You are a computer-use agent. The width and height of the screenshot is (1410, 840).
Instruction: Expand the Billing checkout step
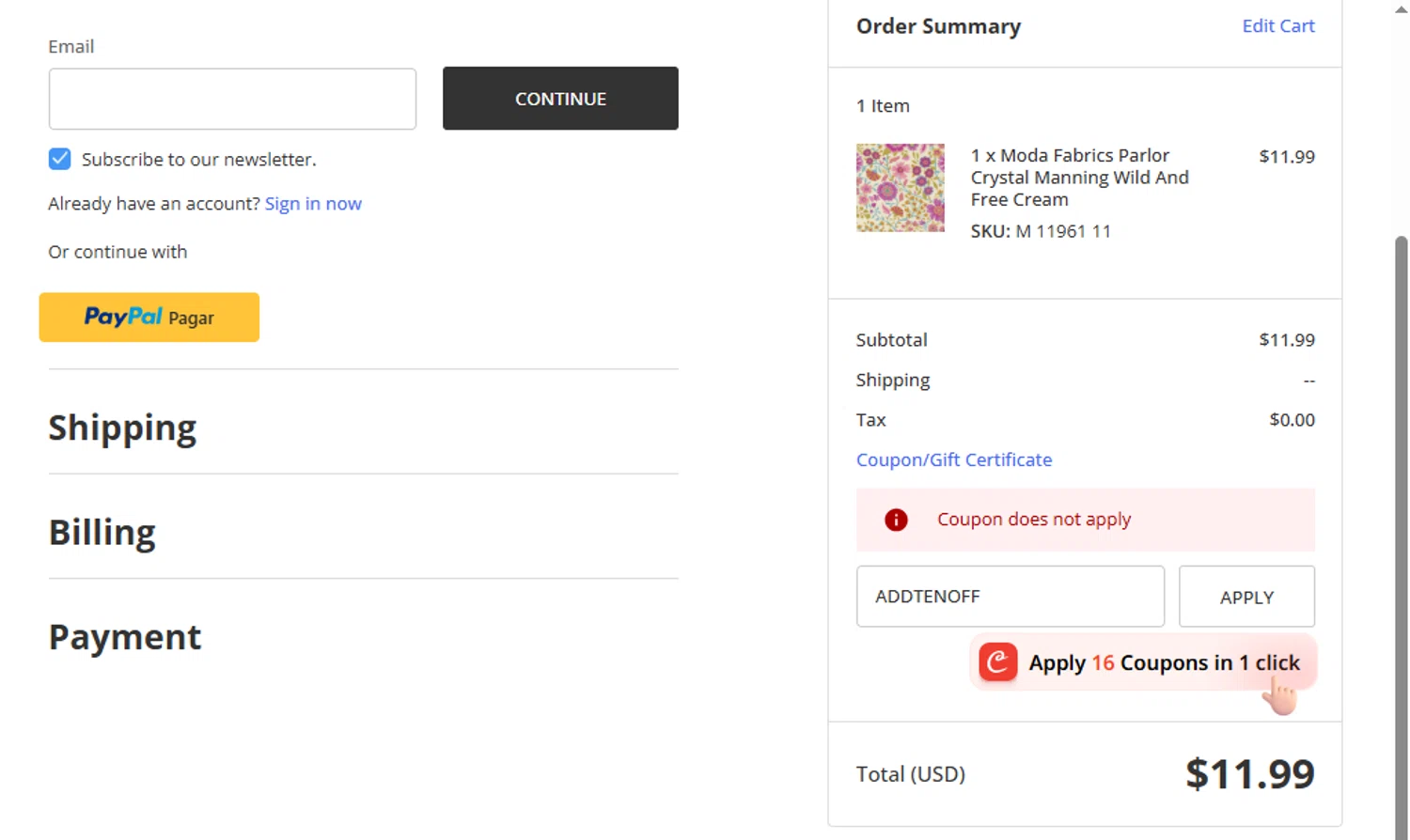[102, 532]
